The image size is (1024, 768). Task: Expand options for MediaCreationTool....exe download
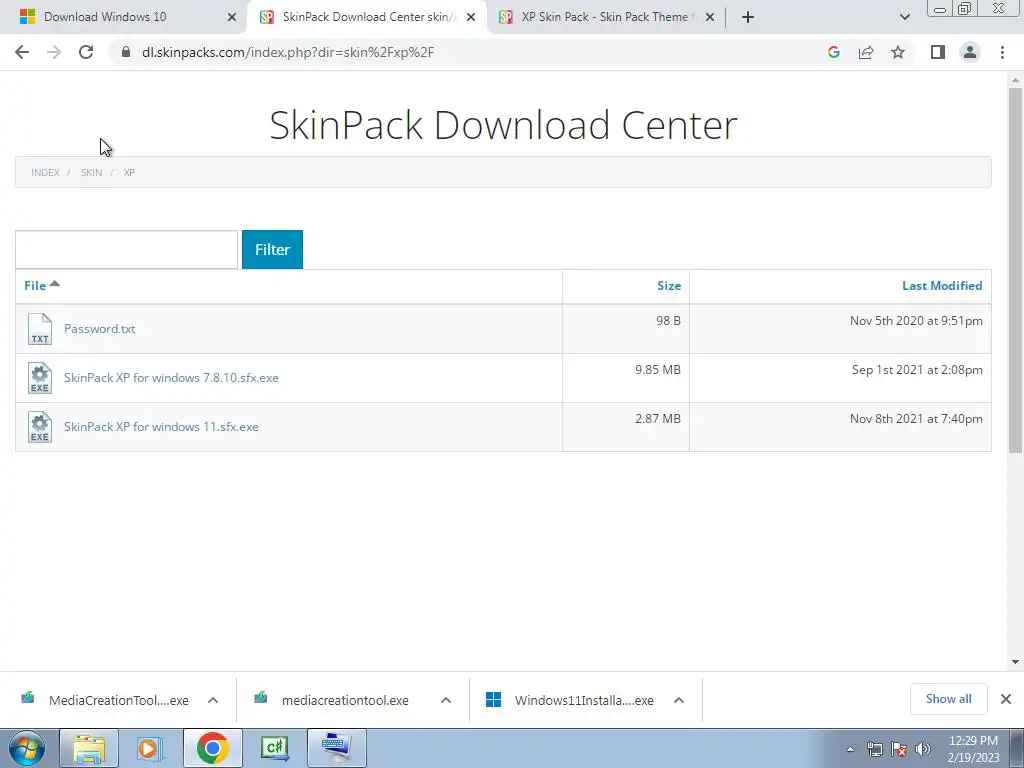(213, 700)
